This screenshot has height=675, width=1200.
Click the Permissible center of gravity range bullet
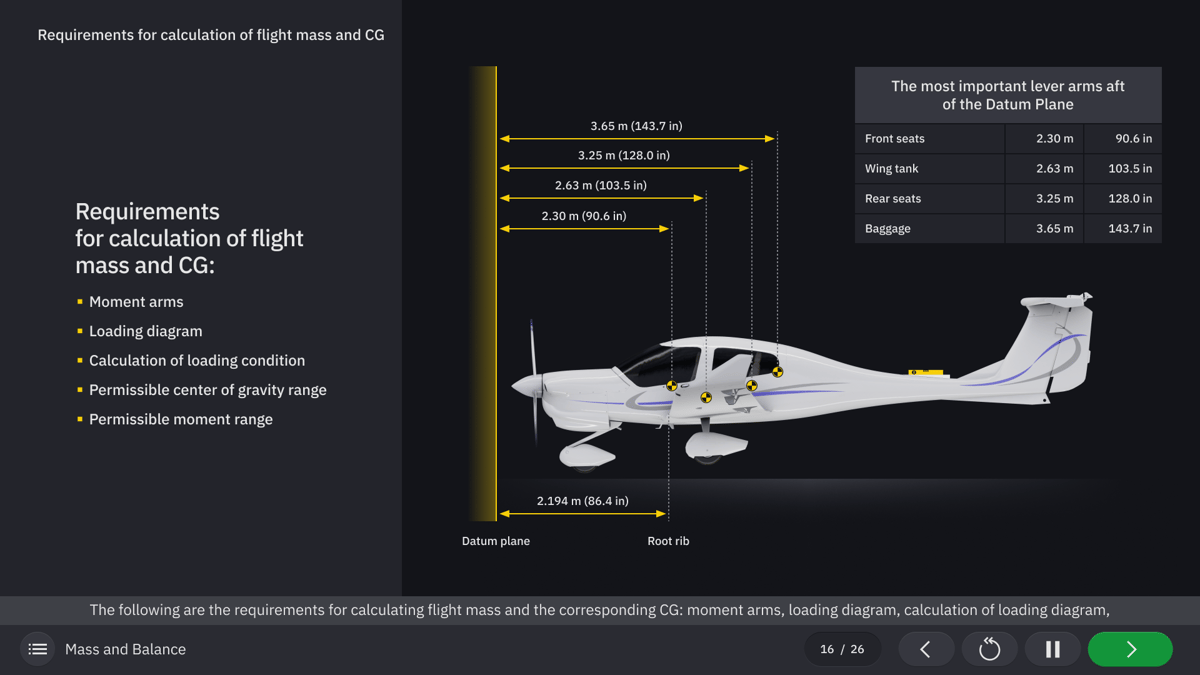(x=208, y=389)
